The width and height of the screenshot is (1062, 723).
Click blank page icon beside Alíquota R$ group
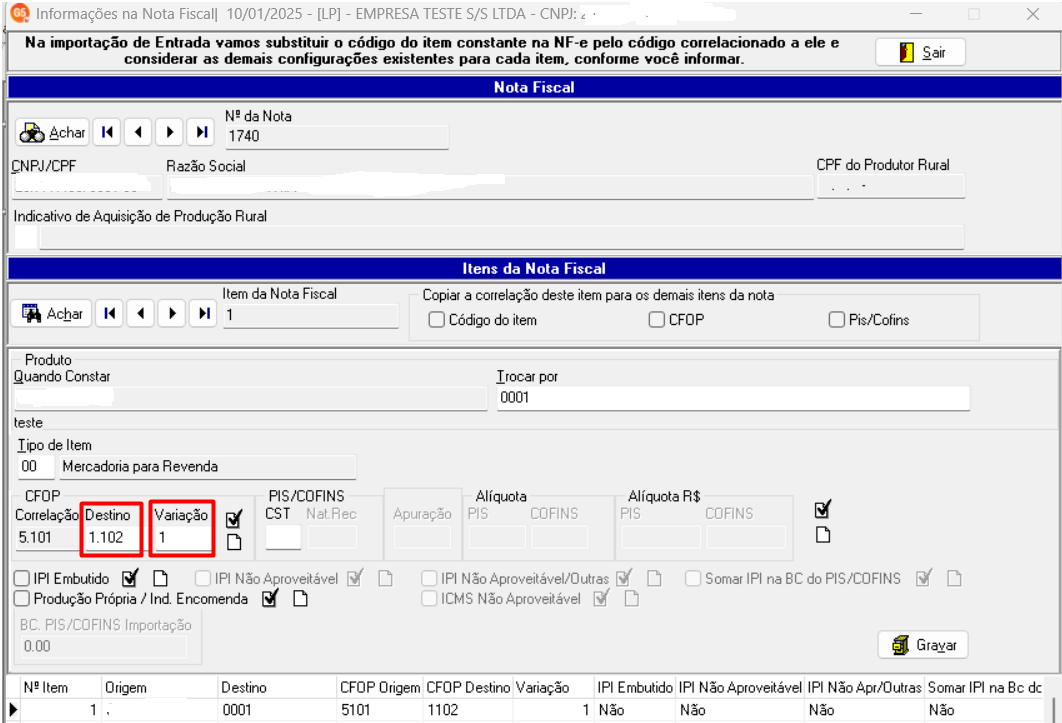tap(823, 535)
